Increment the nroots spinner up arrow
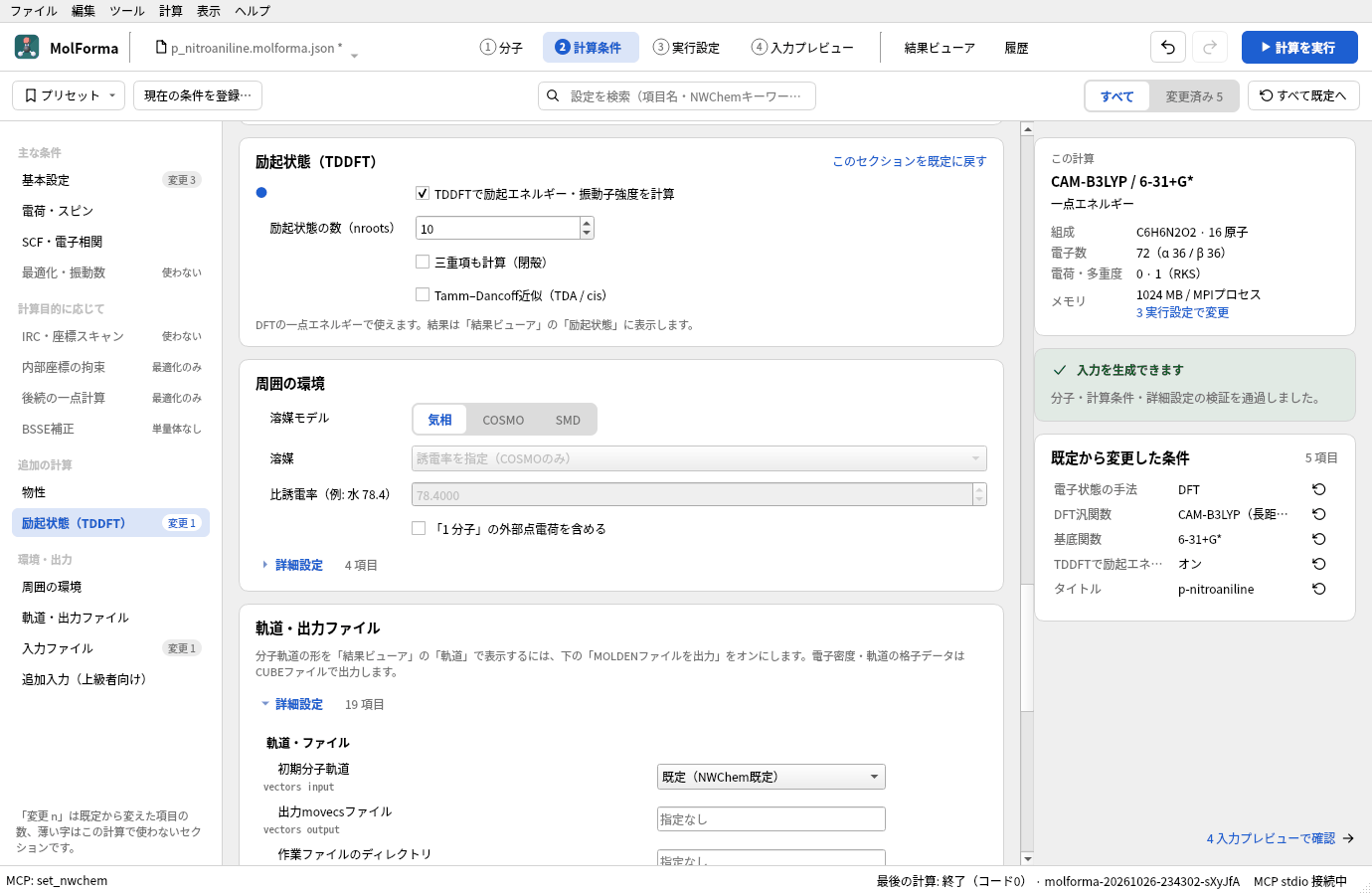 [x=587, y=223]
